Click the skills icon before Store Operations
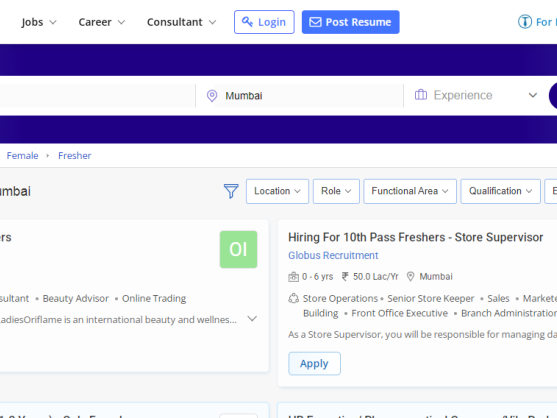The width and height of the screenshot is (557, 418). click(x=293, y=298)
